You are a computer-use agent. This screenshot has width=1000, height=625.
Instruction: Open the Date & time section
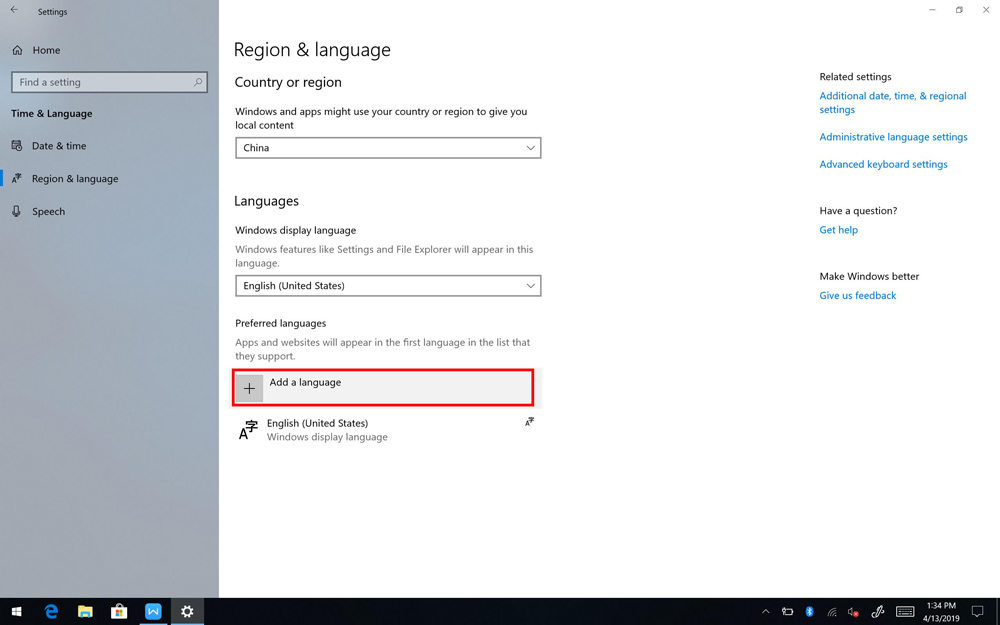click(x=59, y=146)
